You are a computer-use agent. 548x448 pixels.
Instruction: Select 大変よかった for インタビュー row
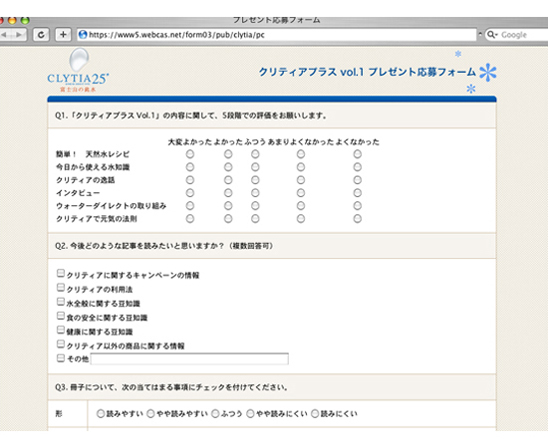pyautogui.click(x=190, y=193)
